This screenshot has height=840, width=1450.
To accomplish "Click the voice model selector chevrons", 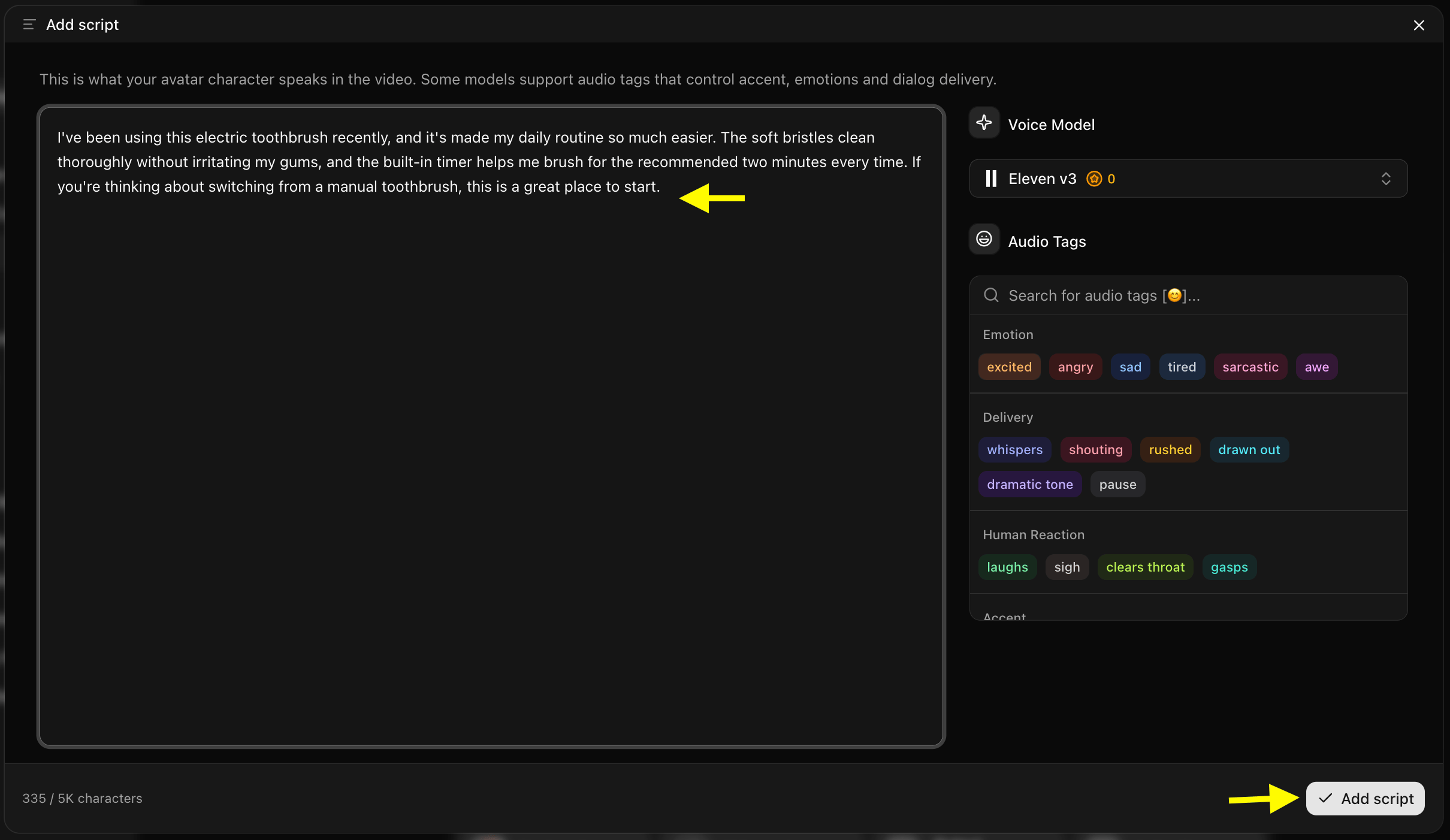I will click(1386, 179).
